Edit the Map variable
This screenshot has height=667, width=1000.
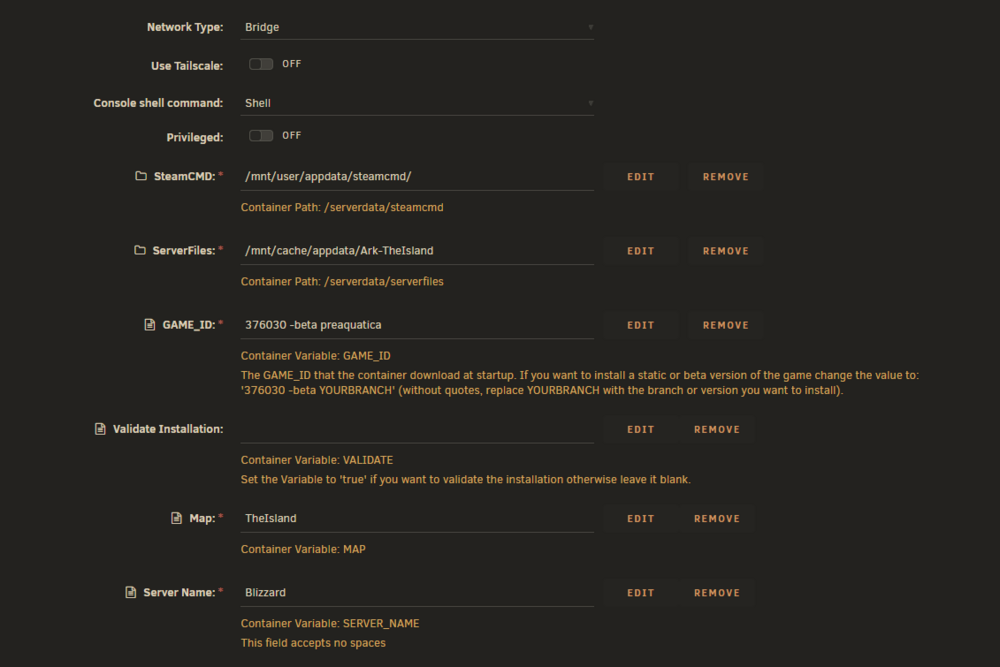(x=640, y=518)
